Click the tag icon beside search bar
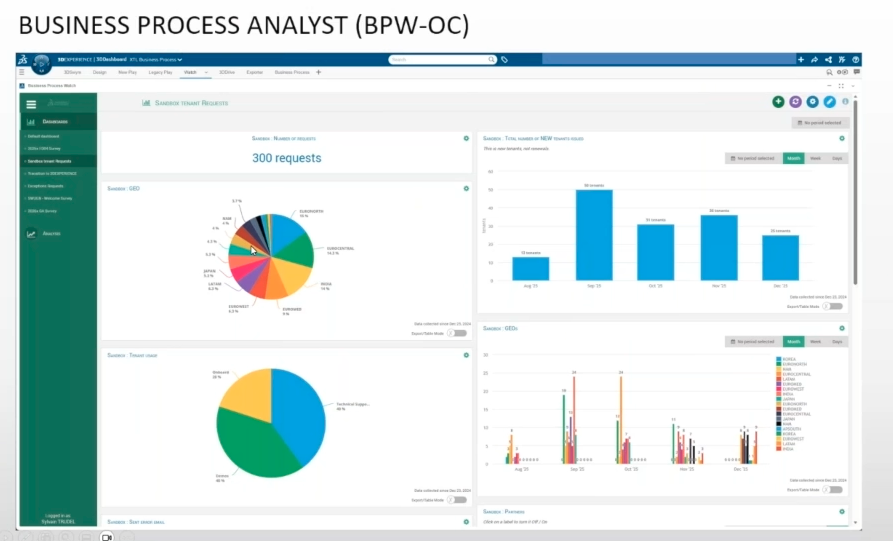 point(505,59)
